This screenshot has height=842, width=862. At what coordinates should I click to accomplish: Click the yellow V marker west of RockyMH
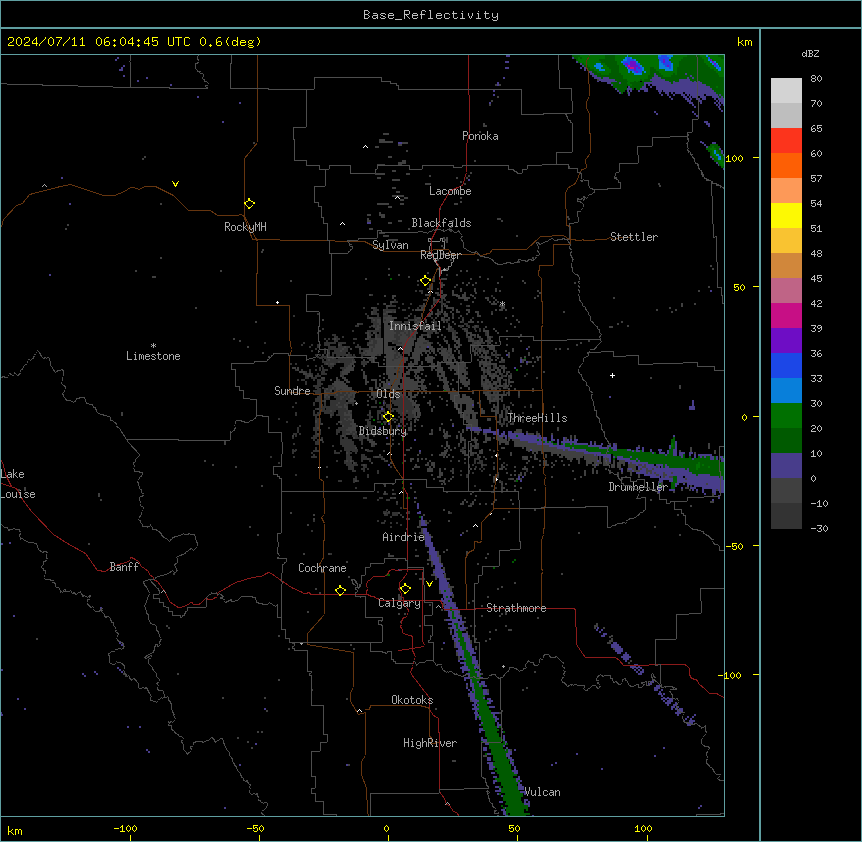pyautogui.click(x=175, y=184)
